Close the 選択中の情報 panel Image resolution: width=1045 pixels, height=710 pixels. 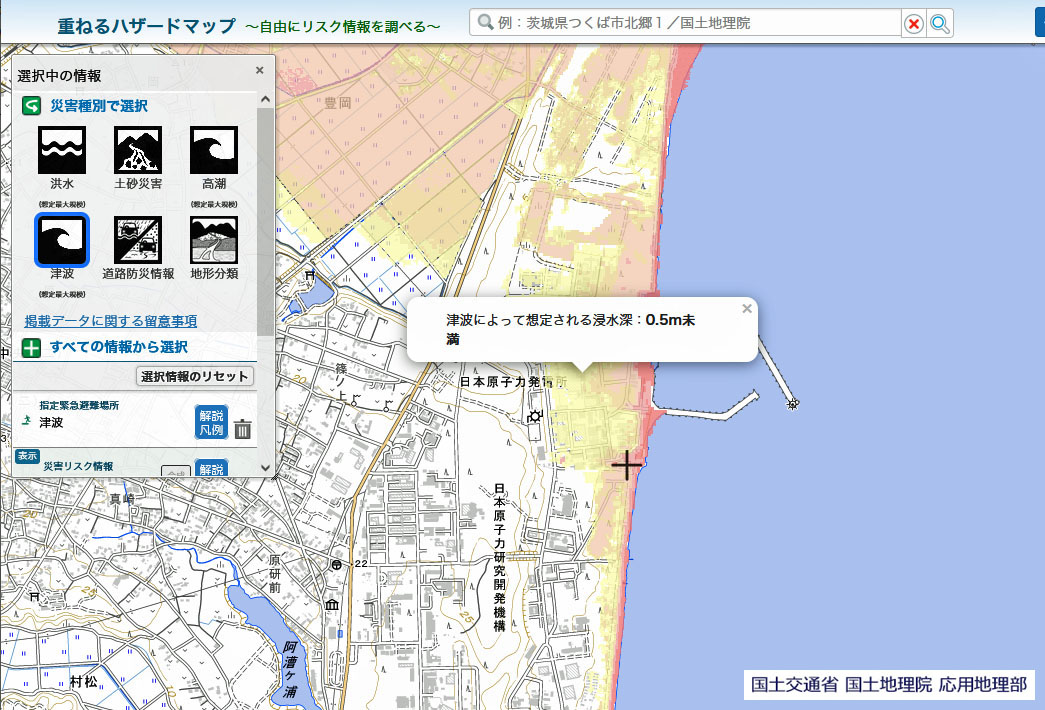point(259,70)
